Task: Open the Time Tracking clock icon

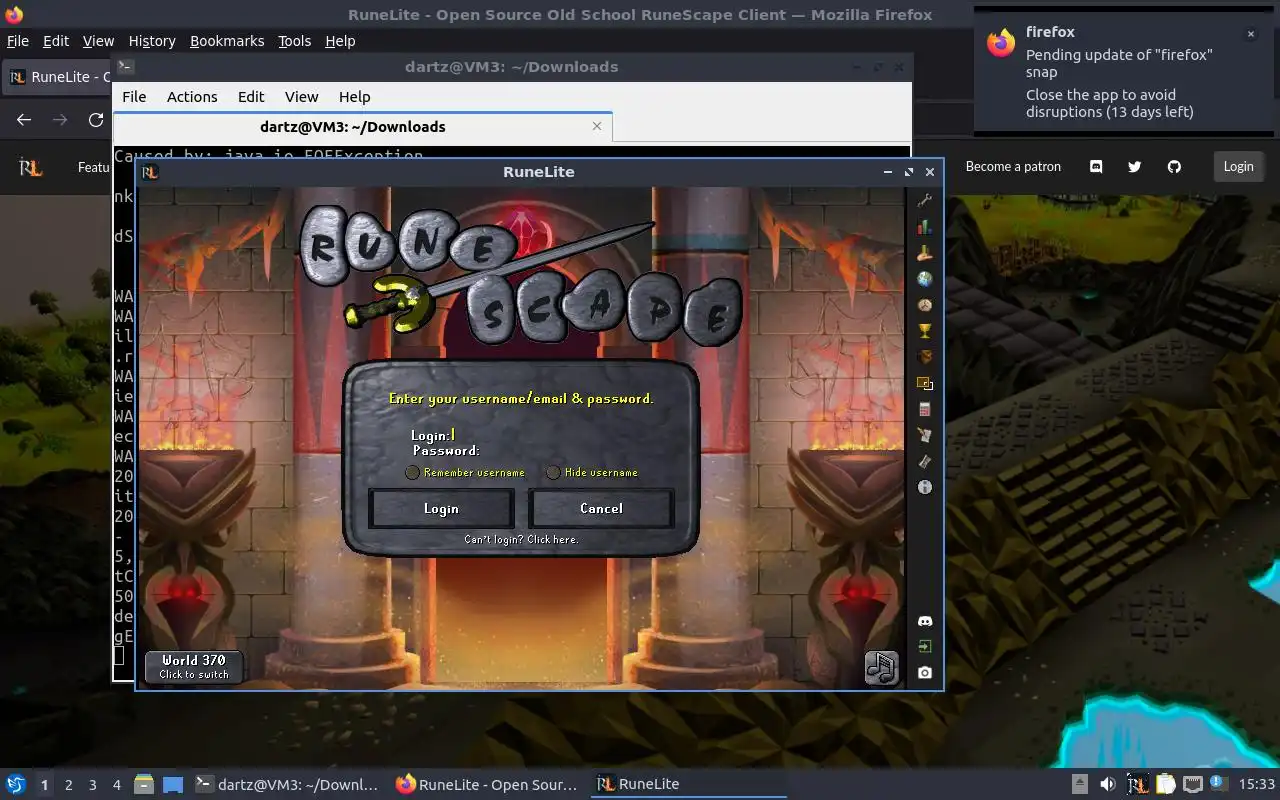Action: 925,305
